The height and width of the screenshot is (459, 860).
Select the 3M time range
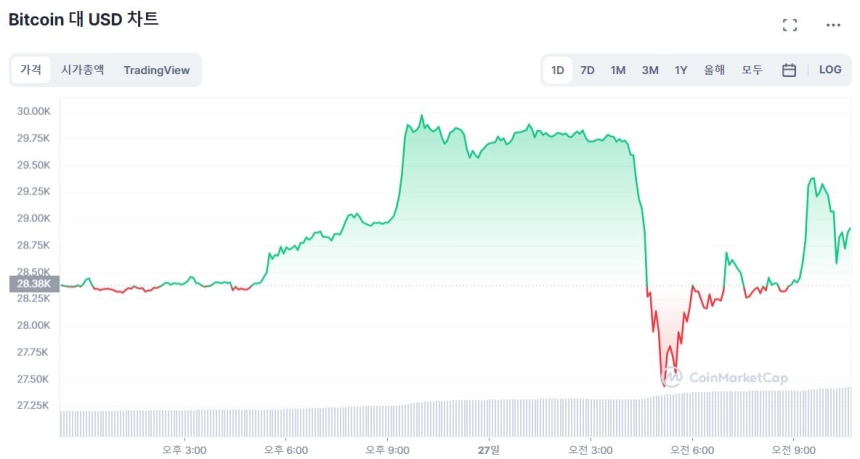point(650,70)
